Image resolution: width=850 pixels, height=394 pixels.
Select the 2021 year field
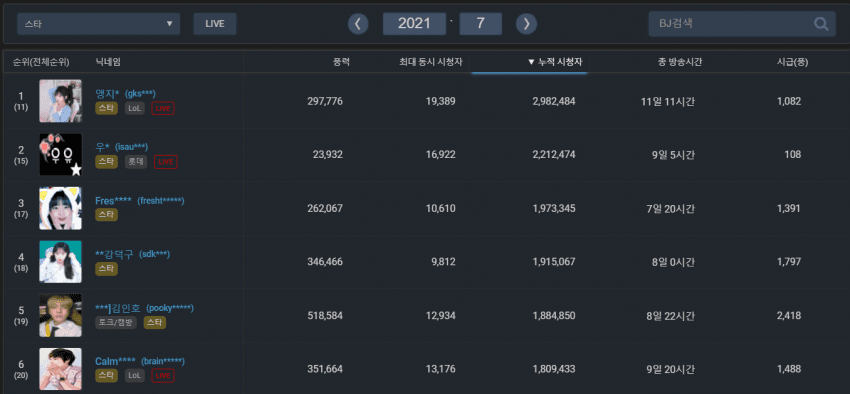(x=414, y=24)
